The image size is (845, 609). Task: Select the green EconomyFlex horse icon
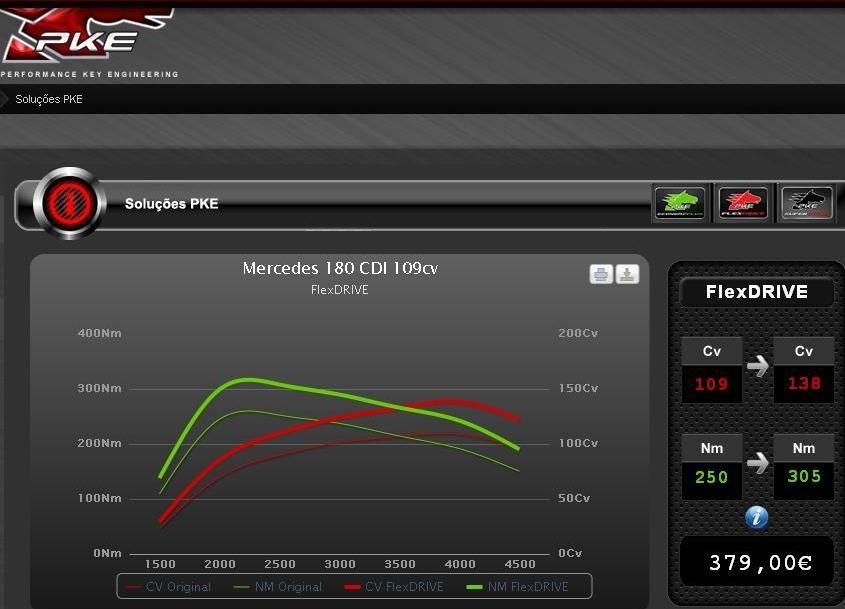coord(680,203)
